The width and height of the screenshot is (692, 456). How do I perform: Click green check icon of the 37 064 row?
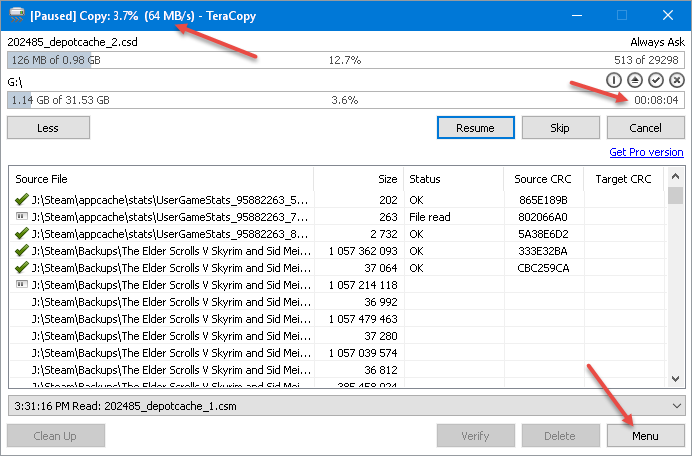(x=21, y=268)
